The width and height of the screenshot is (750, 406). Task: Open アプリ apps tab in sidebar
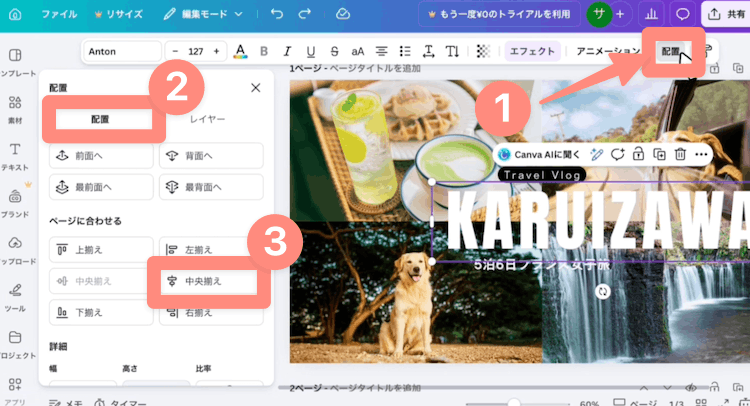pyautogui.click(x=15, y=391)
